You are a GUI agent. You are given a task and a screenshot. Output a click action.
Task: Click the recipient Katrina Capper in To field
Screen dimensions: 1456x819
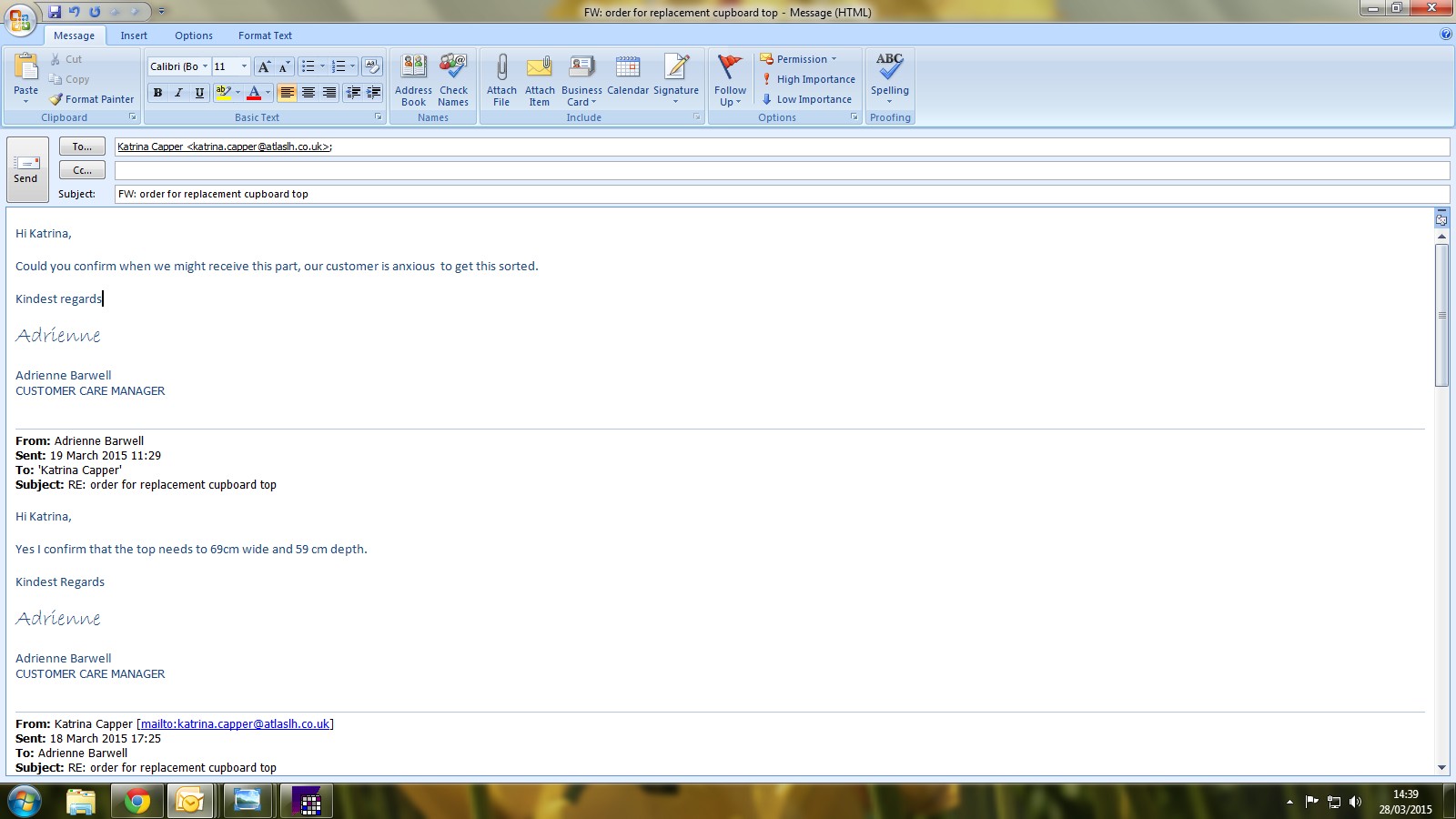coord(225,147)
